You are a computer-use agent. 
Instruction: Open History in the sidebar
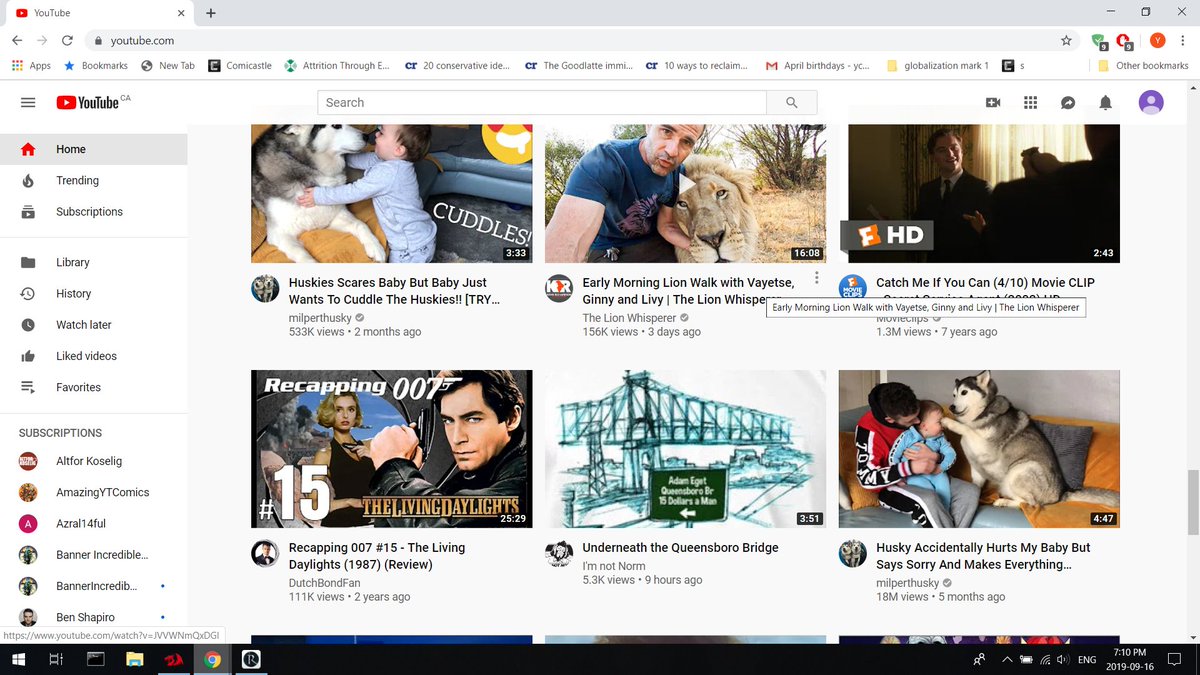point(93,293)
